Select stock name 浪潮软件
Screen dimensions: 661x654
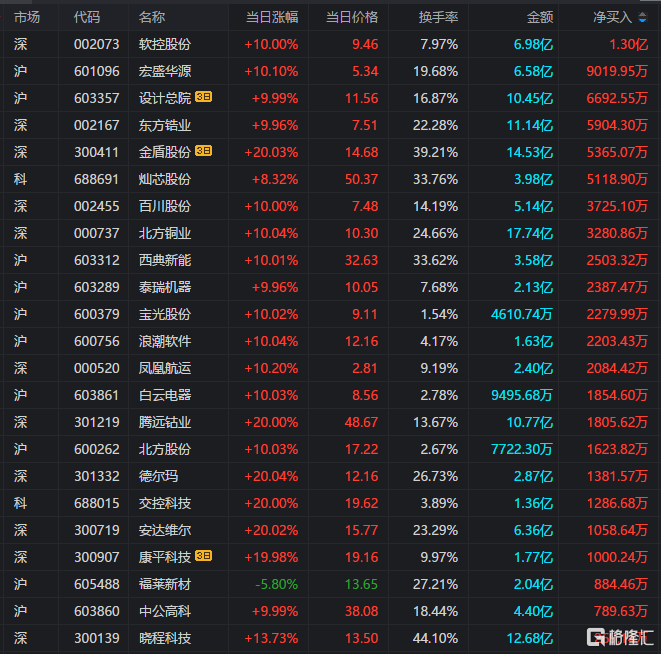(165, 341)
